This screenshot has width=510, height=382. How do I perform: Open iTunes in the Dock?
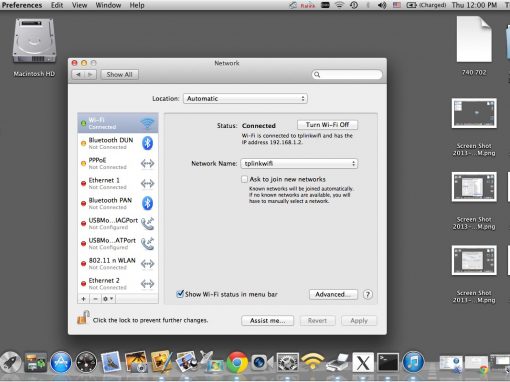413,362
